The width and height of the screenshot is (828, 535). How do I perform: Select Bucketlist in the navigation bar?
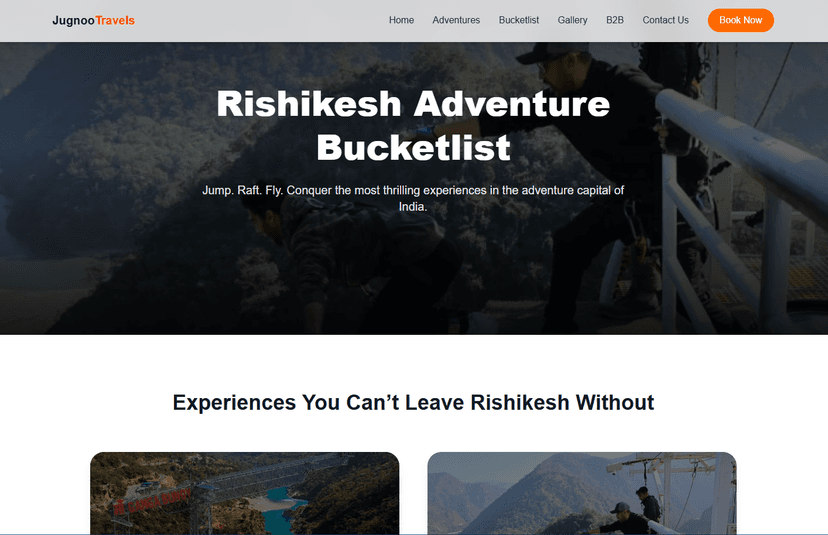[x=519, y=20]
